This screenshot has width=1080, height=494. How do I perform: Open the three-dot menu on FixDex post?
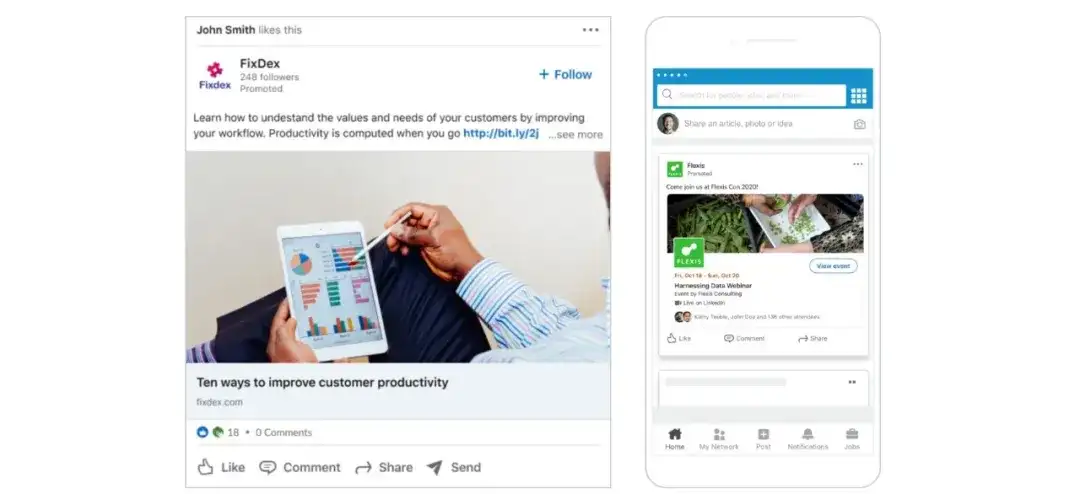[x=590, y=30]
